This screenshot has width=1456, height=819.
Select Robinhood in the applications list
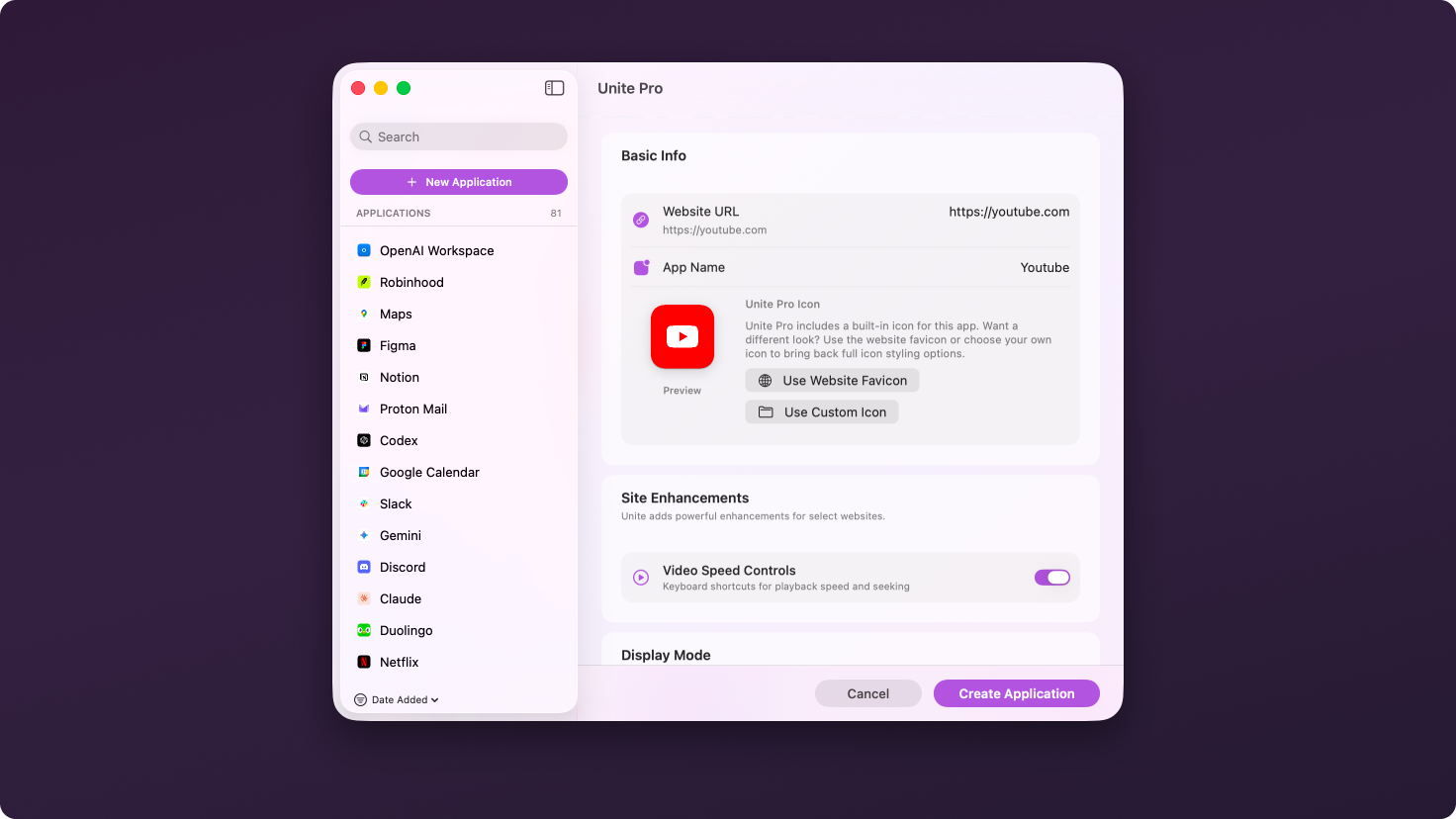point(459,282)
